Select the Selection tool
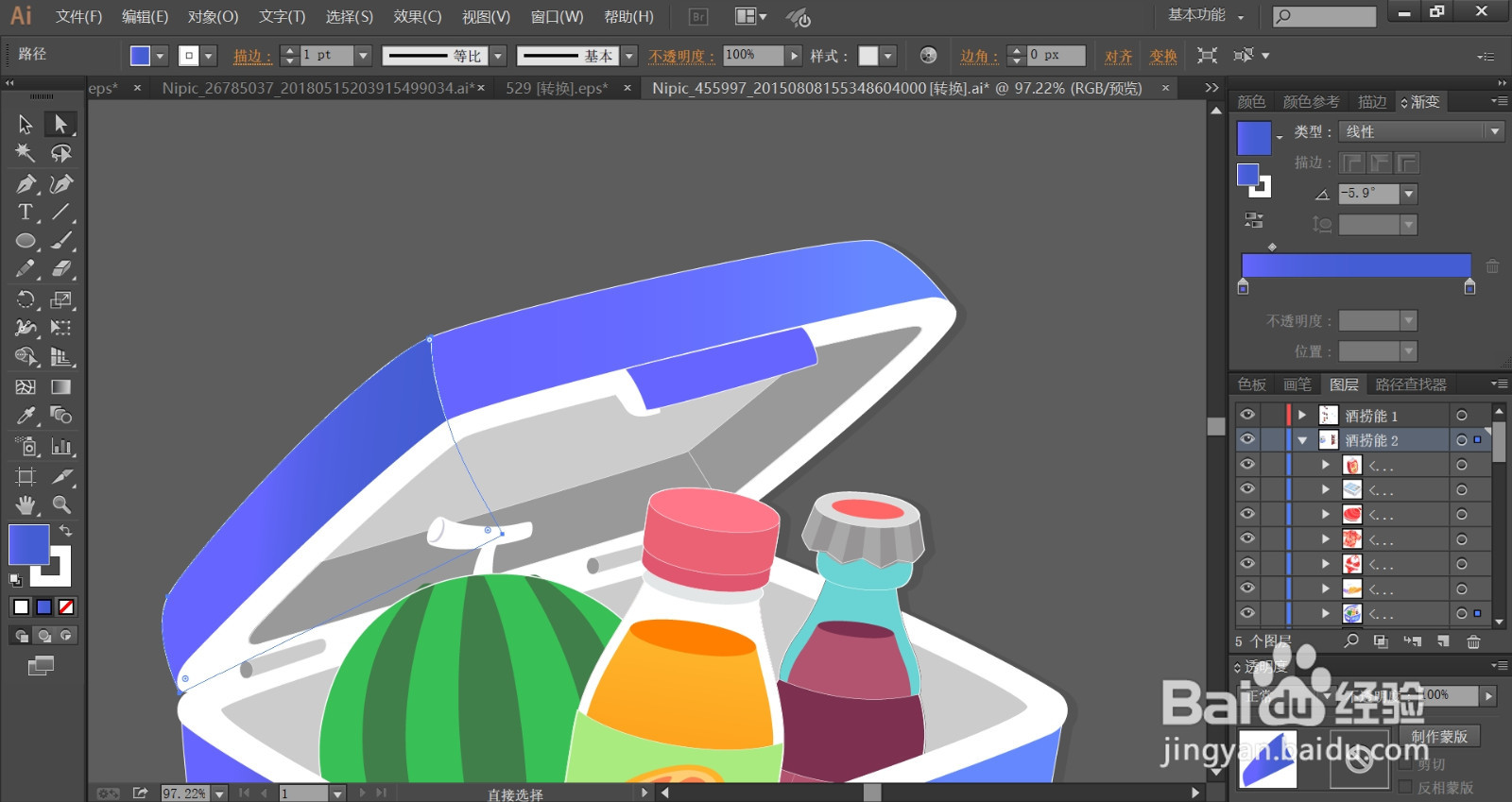This screenshot has height=802, width=1512. (26, 124)
